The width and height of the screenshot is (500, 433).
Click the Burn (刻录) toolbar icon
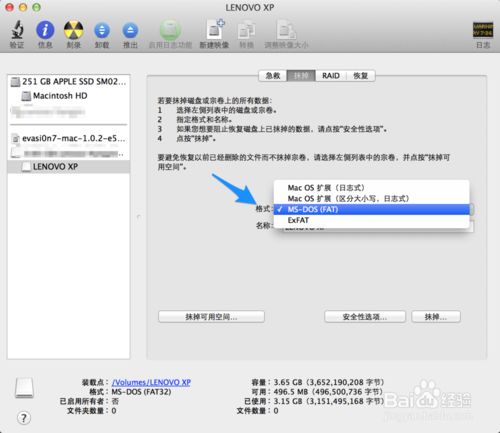pos(73,30)
